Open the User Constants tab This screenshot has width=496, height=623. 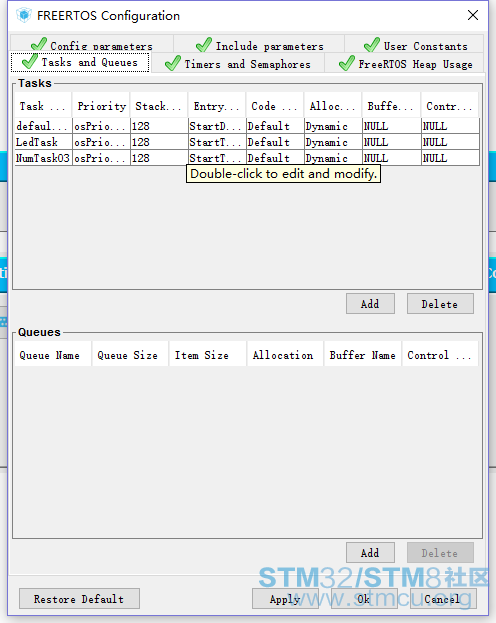point(414,44)
